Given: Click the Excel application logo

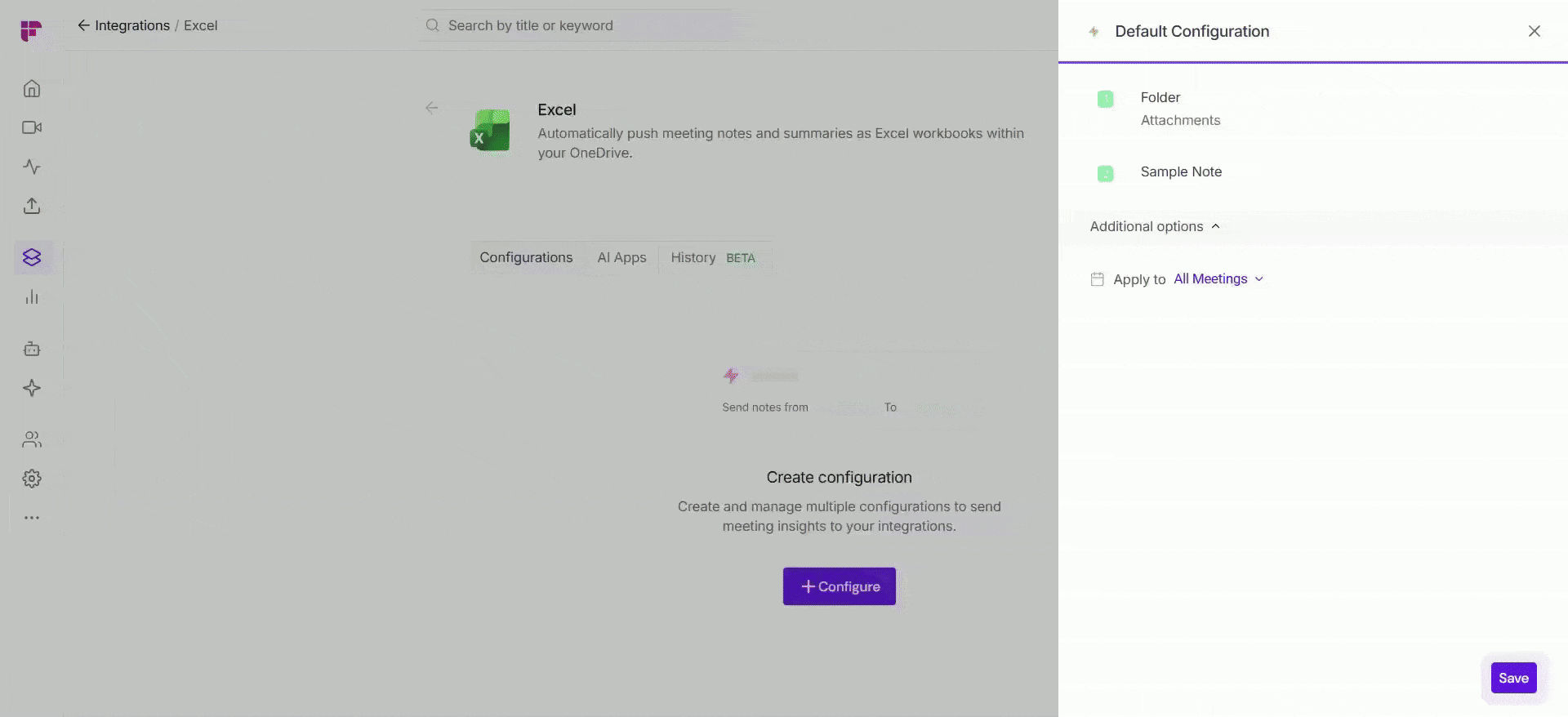Looking at the screenshot, I should click(x=490, y=131).
